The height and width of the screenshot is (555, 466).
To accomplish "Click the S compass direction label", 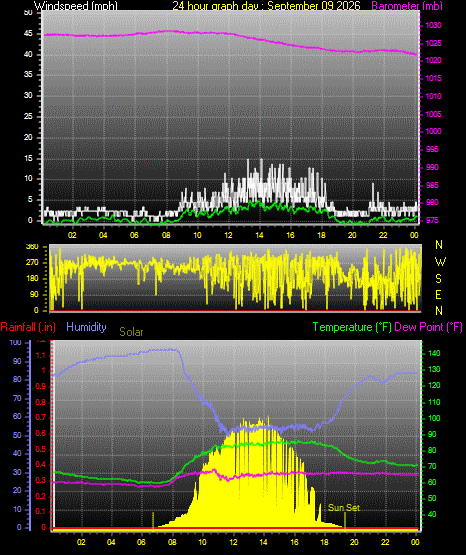I will [x=438, y=279].
